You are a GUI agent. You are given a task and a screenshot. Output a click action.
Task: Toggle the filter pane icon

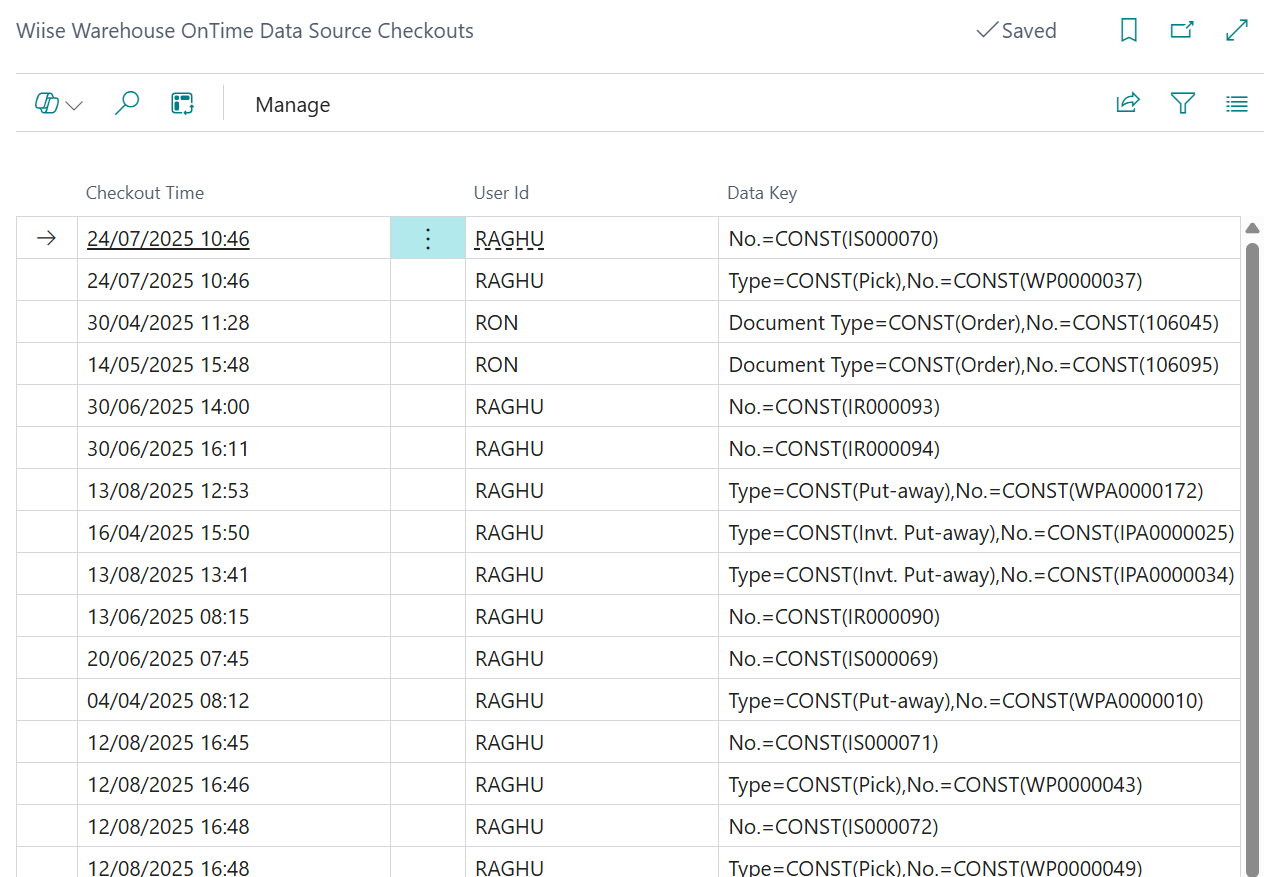(1183, 103)
